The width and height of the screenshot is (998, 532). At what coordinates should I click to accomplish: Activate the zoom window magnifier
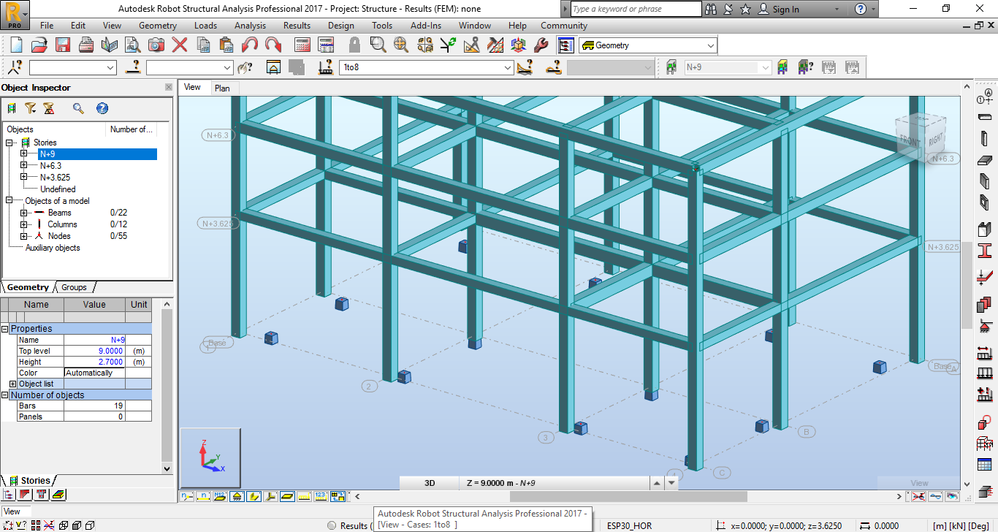pyautogui.click(x=378, y=45)
